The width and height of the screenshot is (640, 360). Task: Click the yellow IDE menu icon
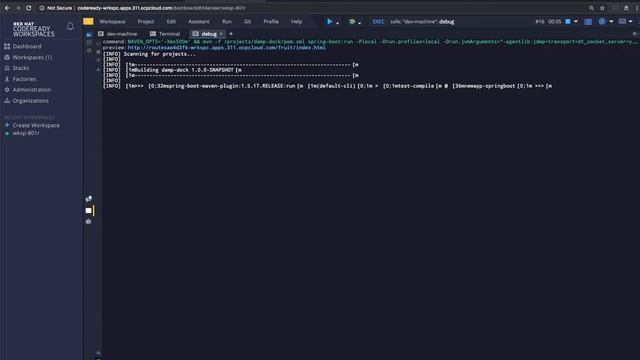tap(88, 22)
